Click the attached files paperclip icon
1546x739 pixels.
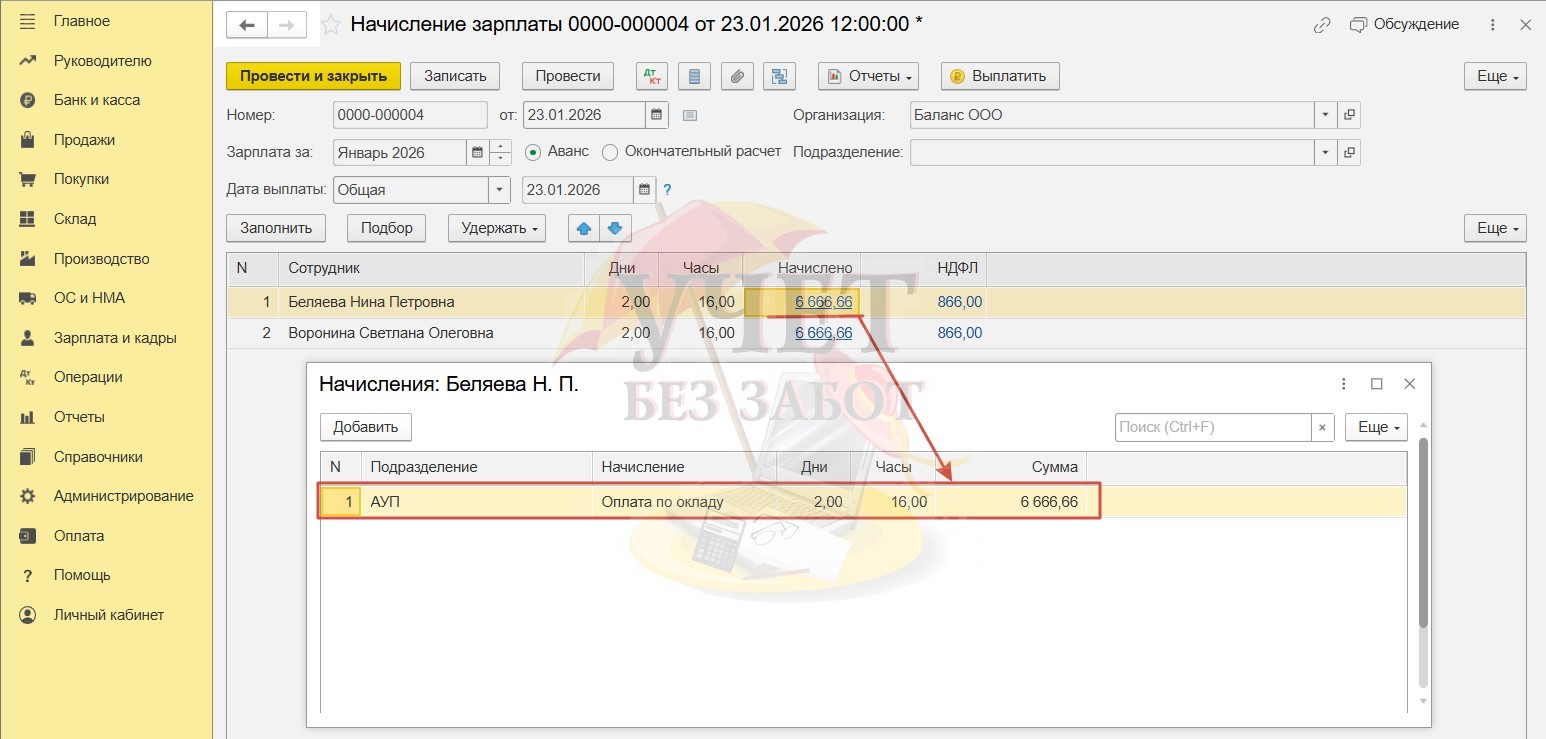737,76
